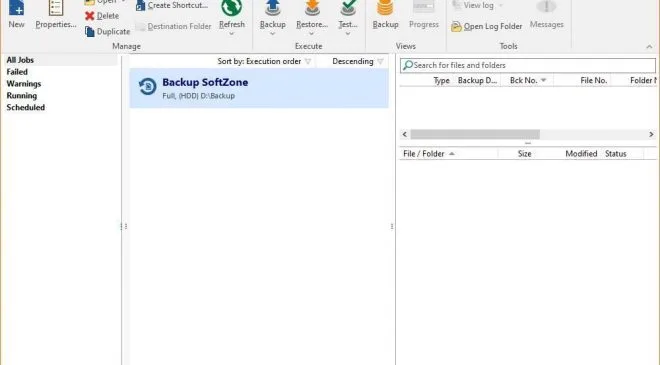This screenshot has height=365, width=660.
Task: Sort by the File No. column header
Action: click(x=593, y=80)
